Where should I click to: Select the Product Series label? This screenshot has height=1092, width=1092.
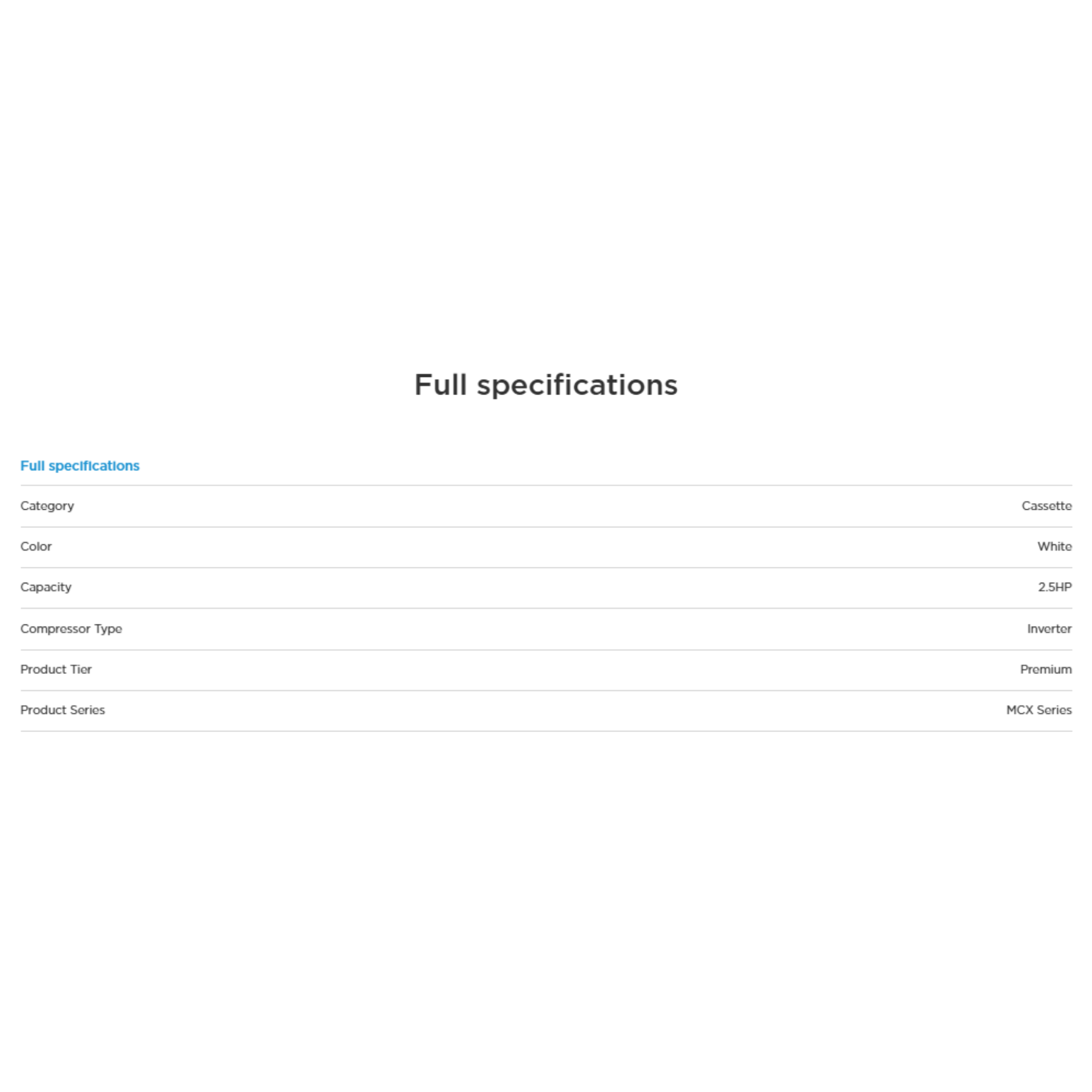click(x=63, y=710)
